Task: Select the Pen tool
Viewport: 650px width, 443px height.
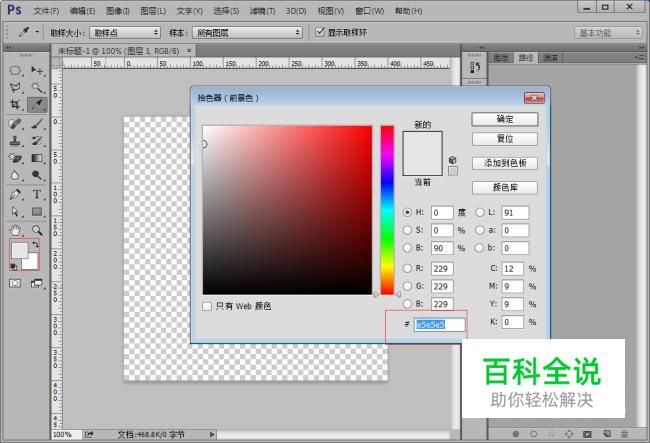Action: [15, 194]
